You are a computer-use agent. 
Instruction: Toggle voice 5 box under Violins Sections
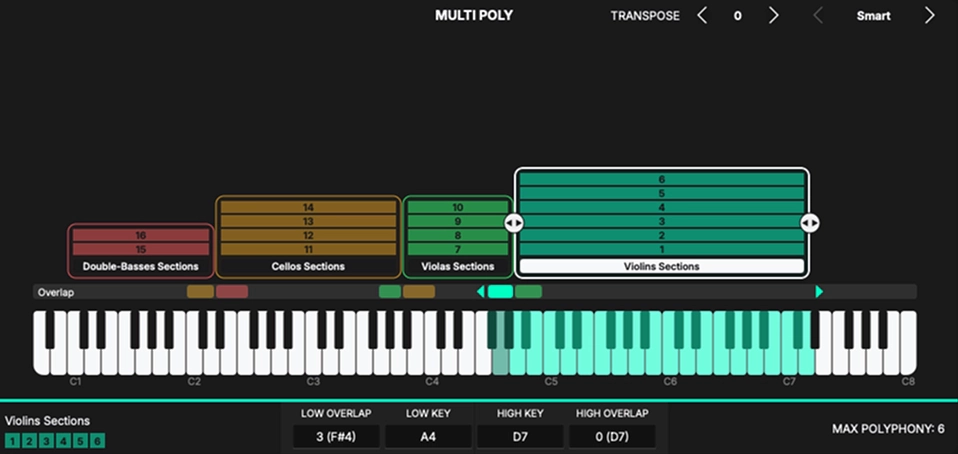(80, 441)
